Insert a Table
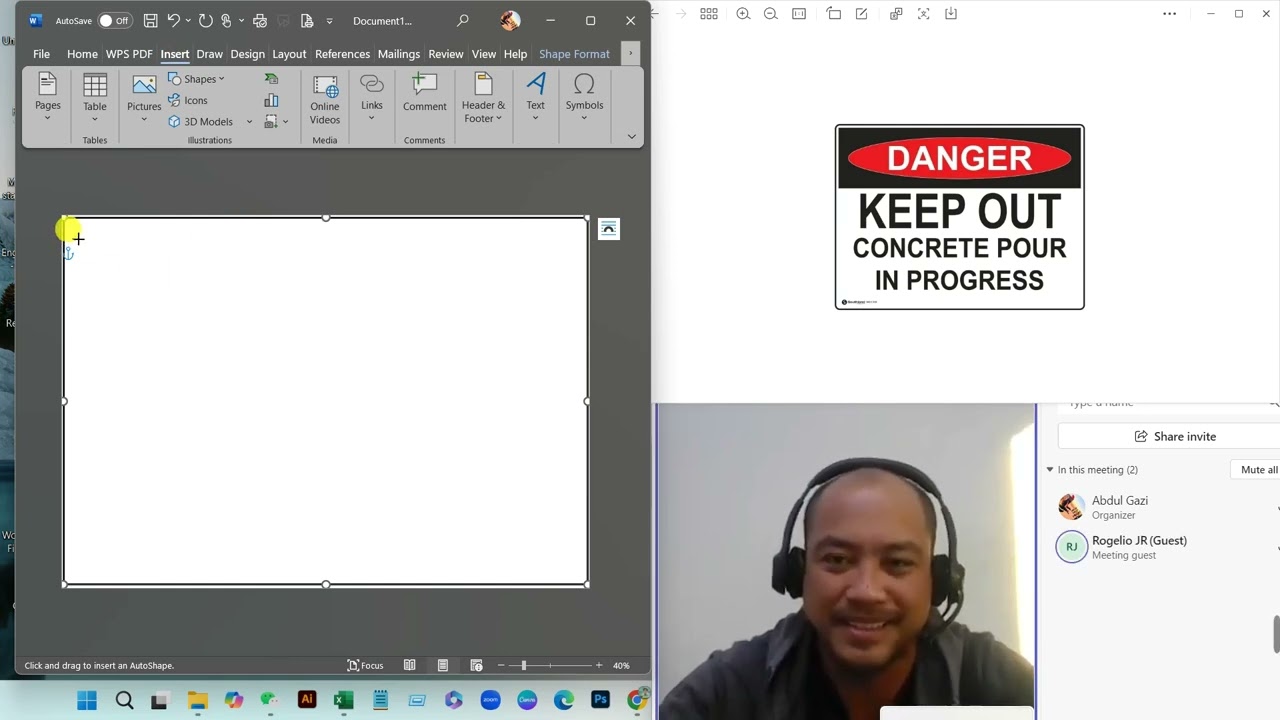This screenshot has width=1280, height=720. point(95,97)
